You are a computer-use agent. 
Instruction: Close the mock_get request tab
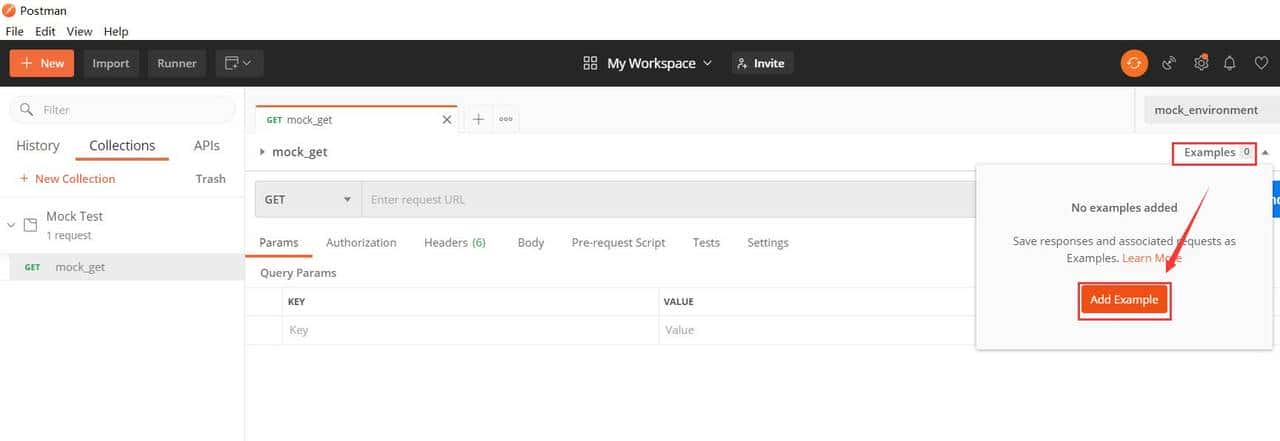point(447,119)
